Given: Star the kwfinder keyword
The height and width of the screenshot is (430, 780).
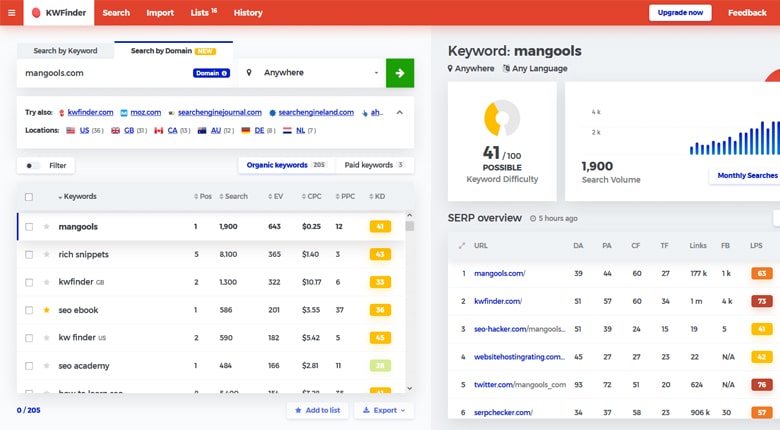Looking at the screenshot, I should pos(47,282).
